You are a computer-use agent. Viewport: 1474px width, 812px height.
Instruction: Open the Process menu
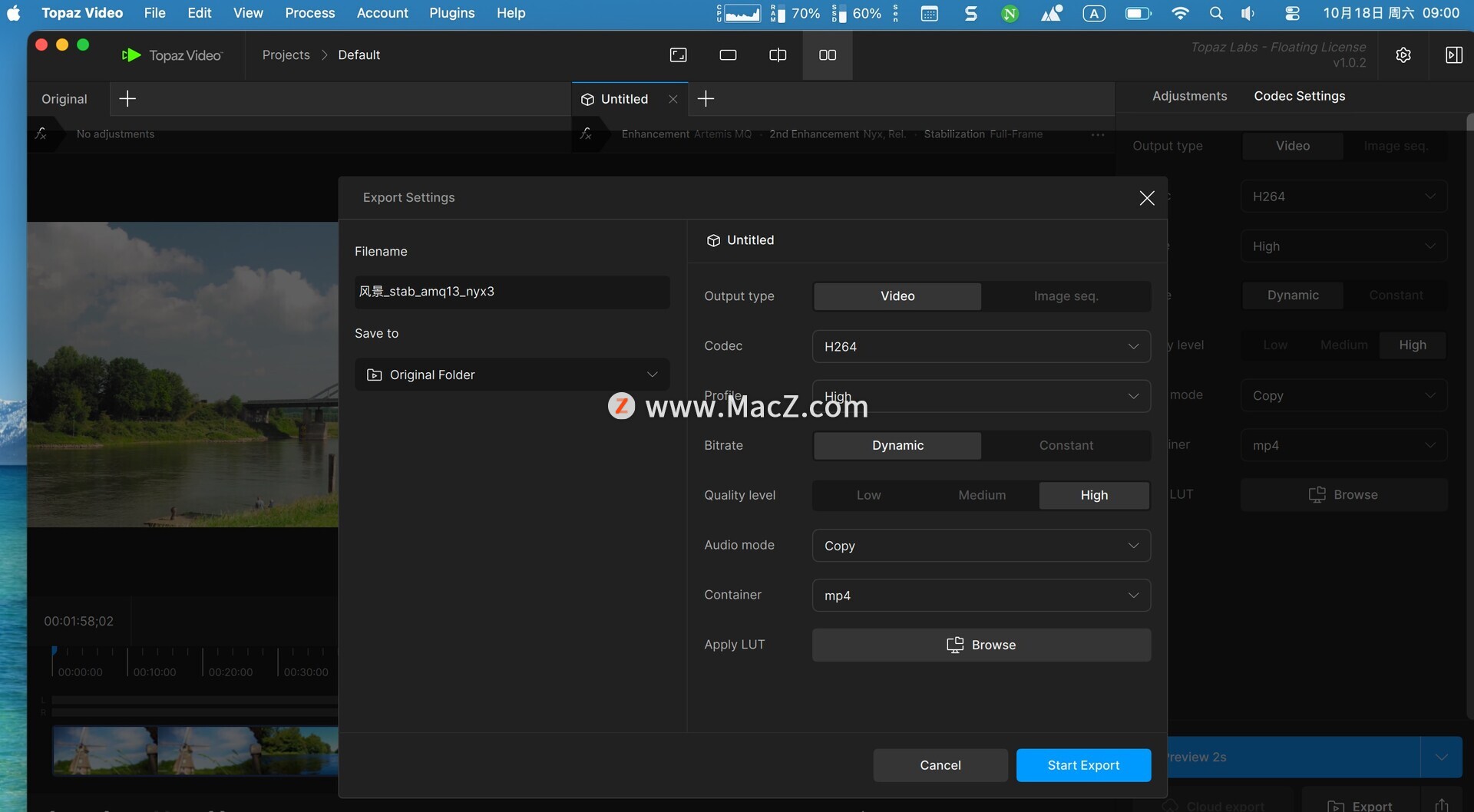point(309,13)
